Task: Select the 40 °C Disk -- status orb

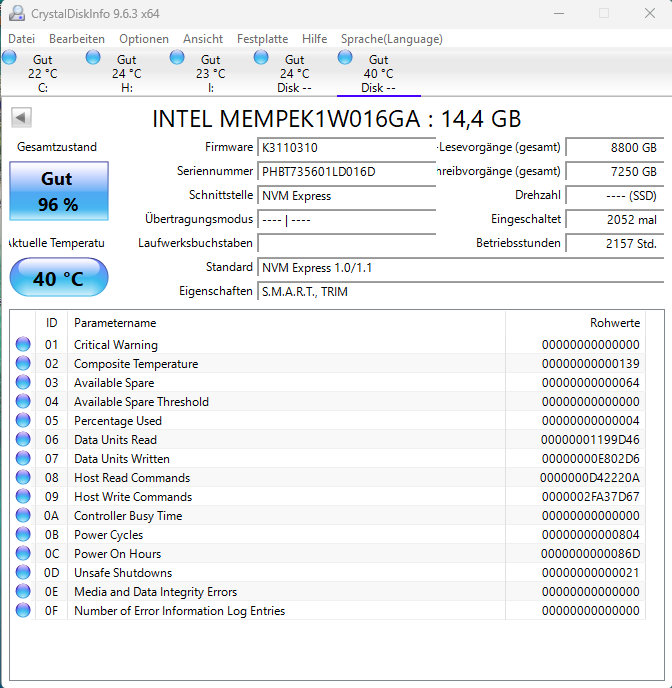Action: click(345, 57)
